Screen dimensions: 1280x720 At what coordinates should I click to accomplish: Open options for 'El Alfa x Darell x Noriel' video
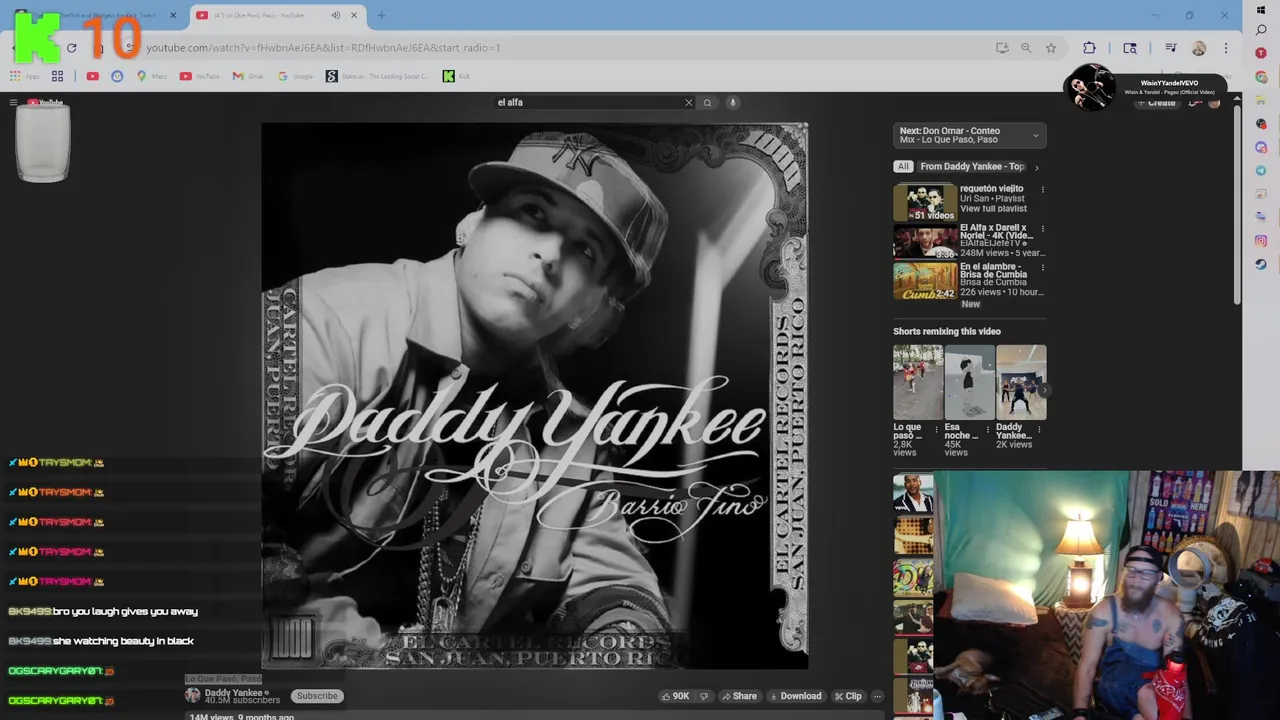(x=1042, y=228)
